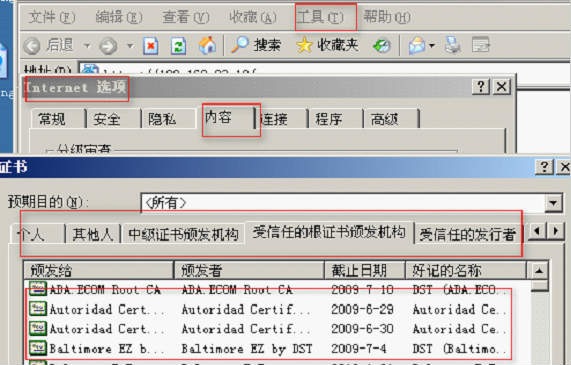Click the 2009-7-4 expiry date cell
Screen dimensions: 571x365
pos(358,349)
